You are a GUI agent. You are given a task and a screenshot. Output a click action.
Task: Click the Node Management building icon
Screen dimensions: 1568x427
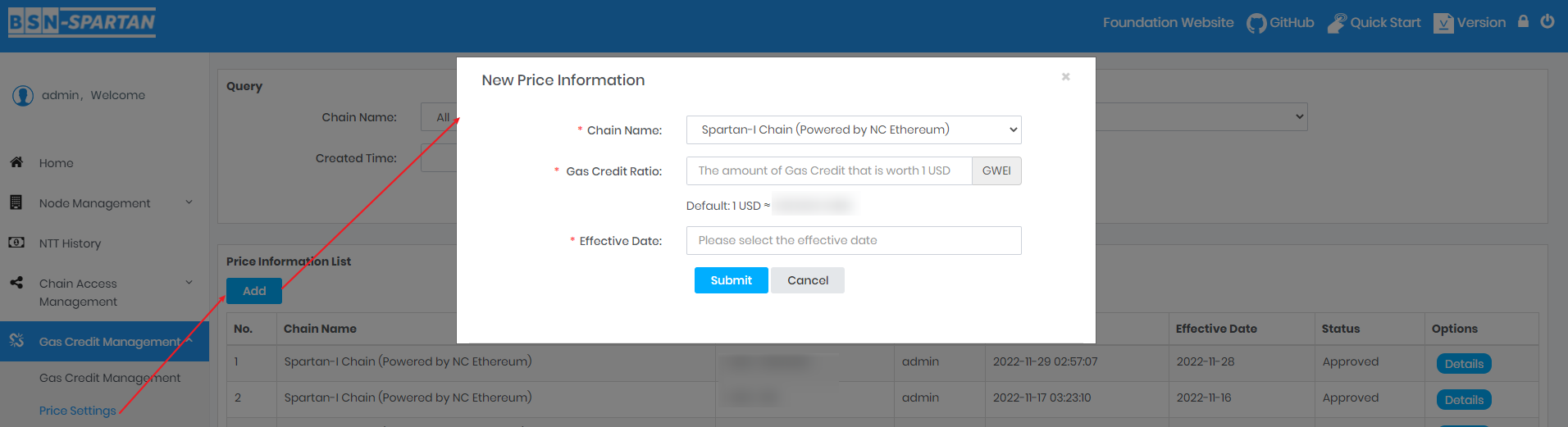click(16, 202)
